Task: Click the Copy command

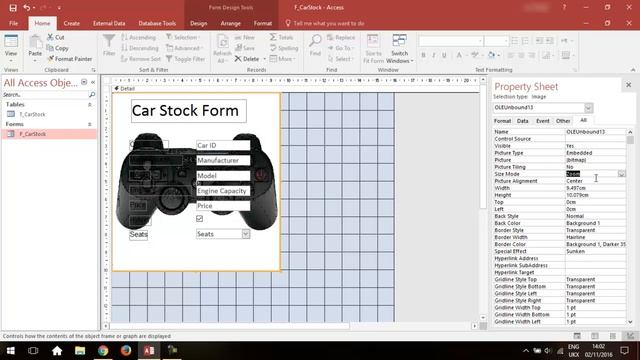Action: tap(58, 48)
